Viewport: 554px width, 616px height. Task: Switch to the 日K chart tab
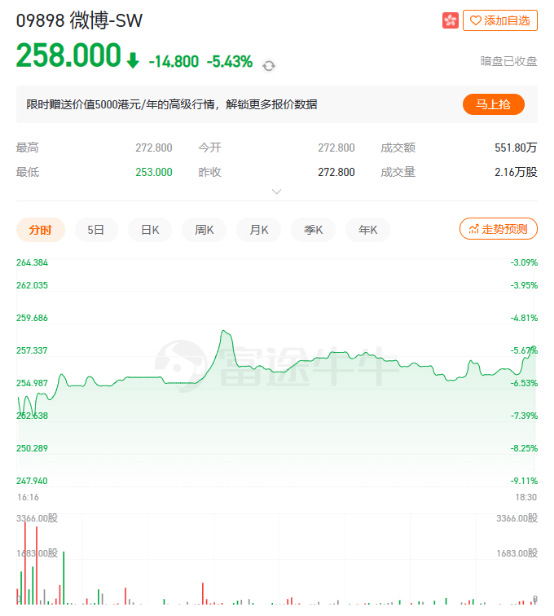[150, 230]
